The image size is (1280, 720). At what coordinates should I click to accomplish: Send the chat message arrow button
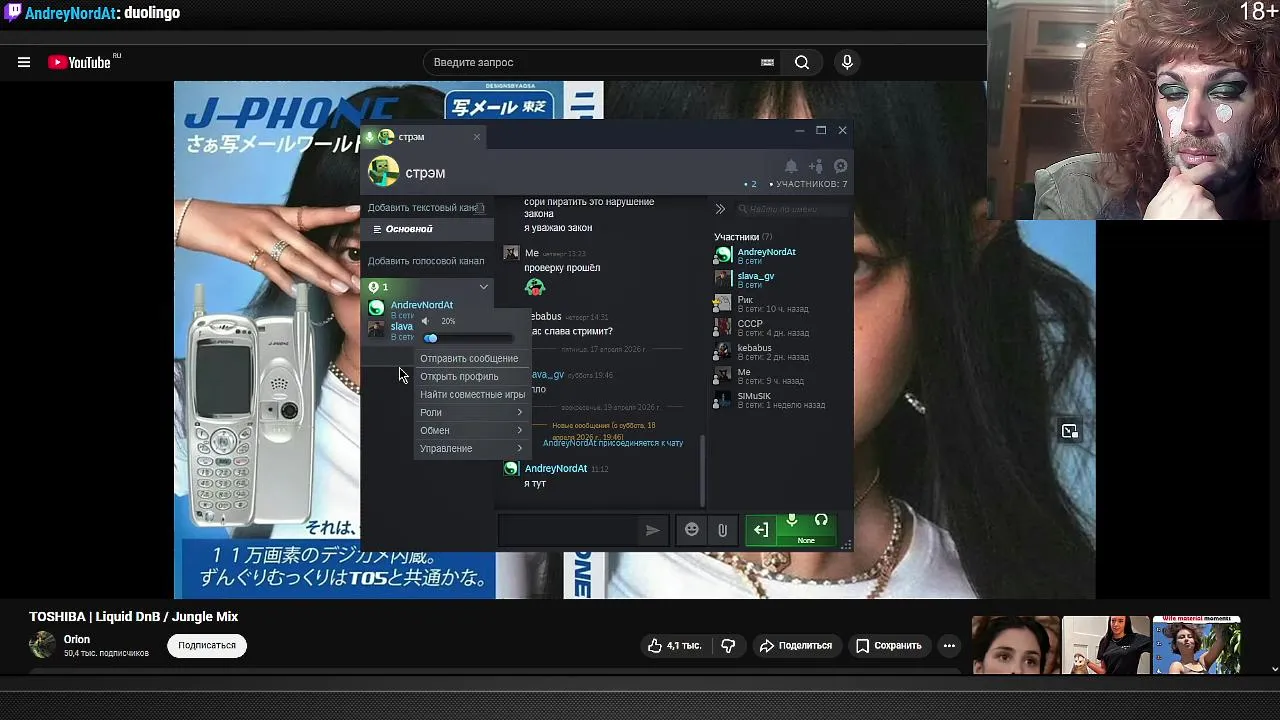click(652, 530)
